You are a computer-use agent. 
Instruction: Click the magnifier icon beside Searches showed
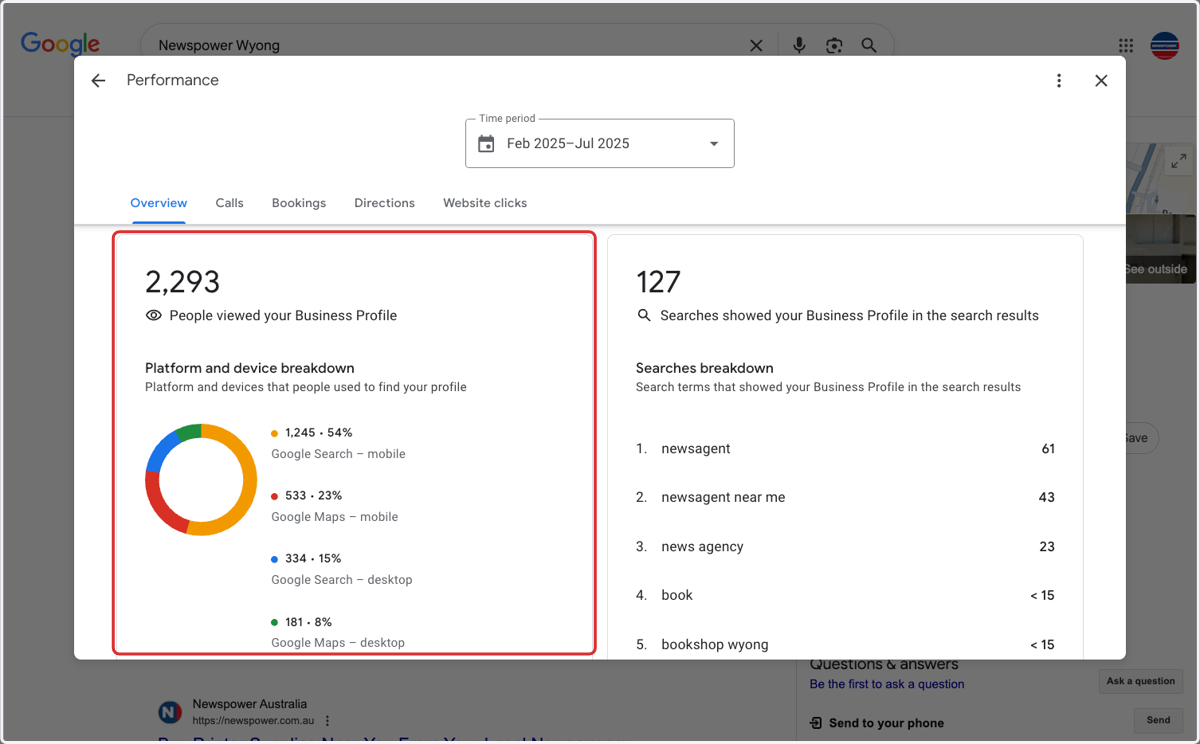pyautogui.click(x=644, y=315)
